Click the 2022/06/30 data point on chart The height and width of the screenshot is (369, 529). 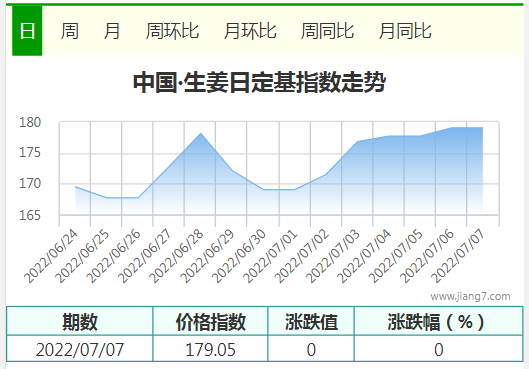point(263,190)
